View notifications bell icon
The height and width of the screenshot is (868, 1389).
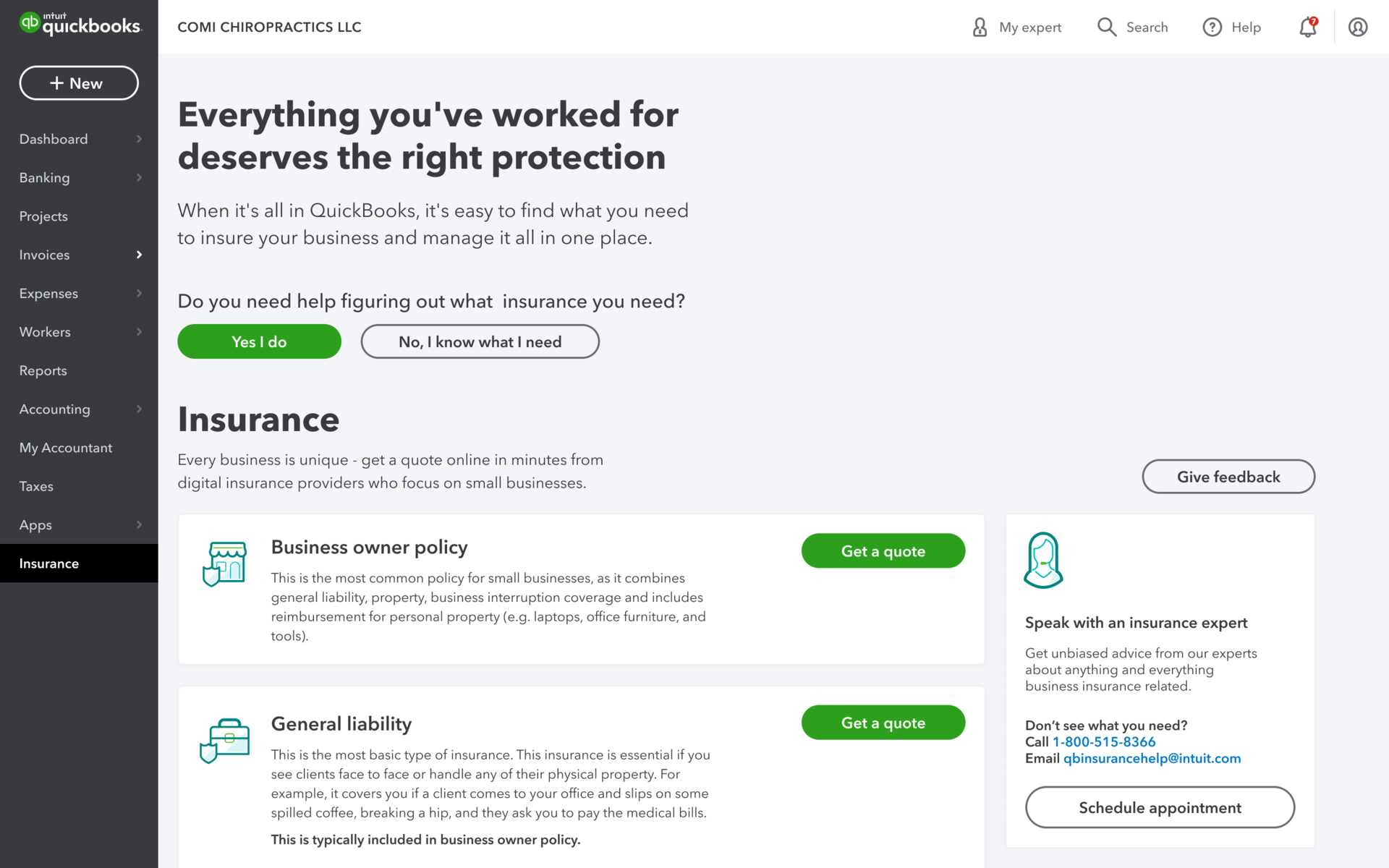coord(1307,27)
